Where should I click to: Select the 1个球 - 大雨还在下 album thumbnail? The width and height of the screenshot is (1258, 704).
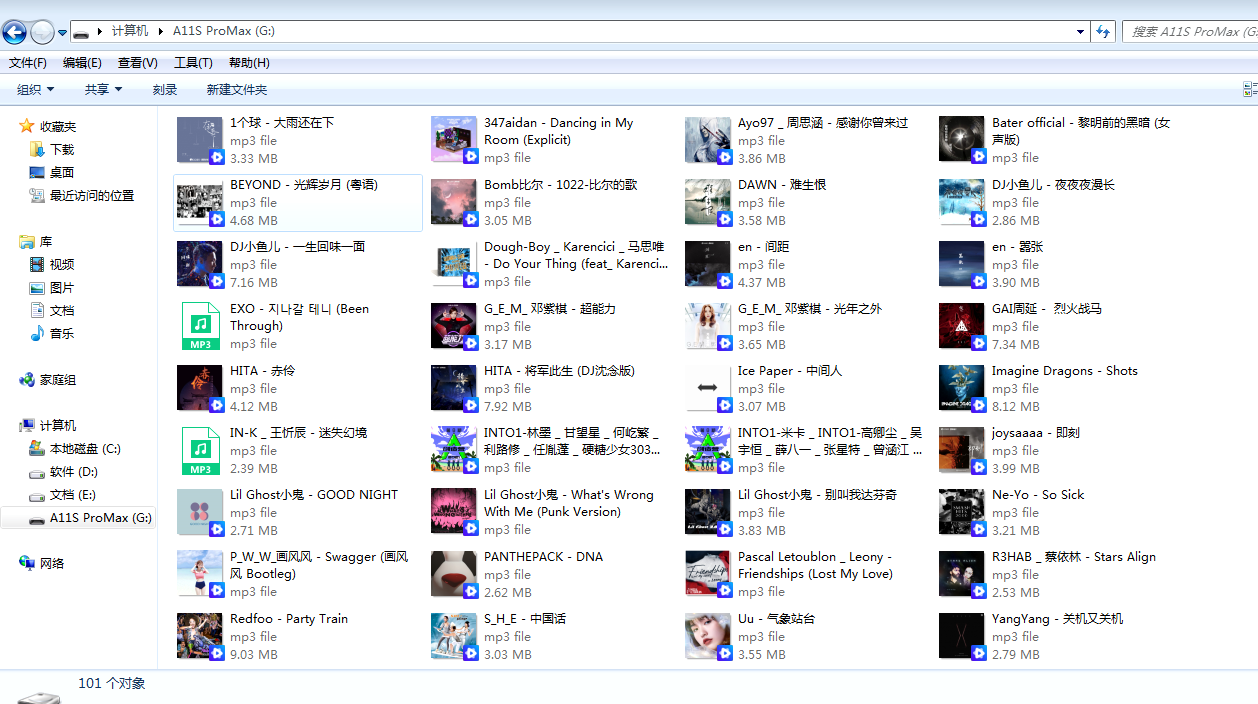(200, 140)
